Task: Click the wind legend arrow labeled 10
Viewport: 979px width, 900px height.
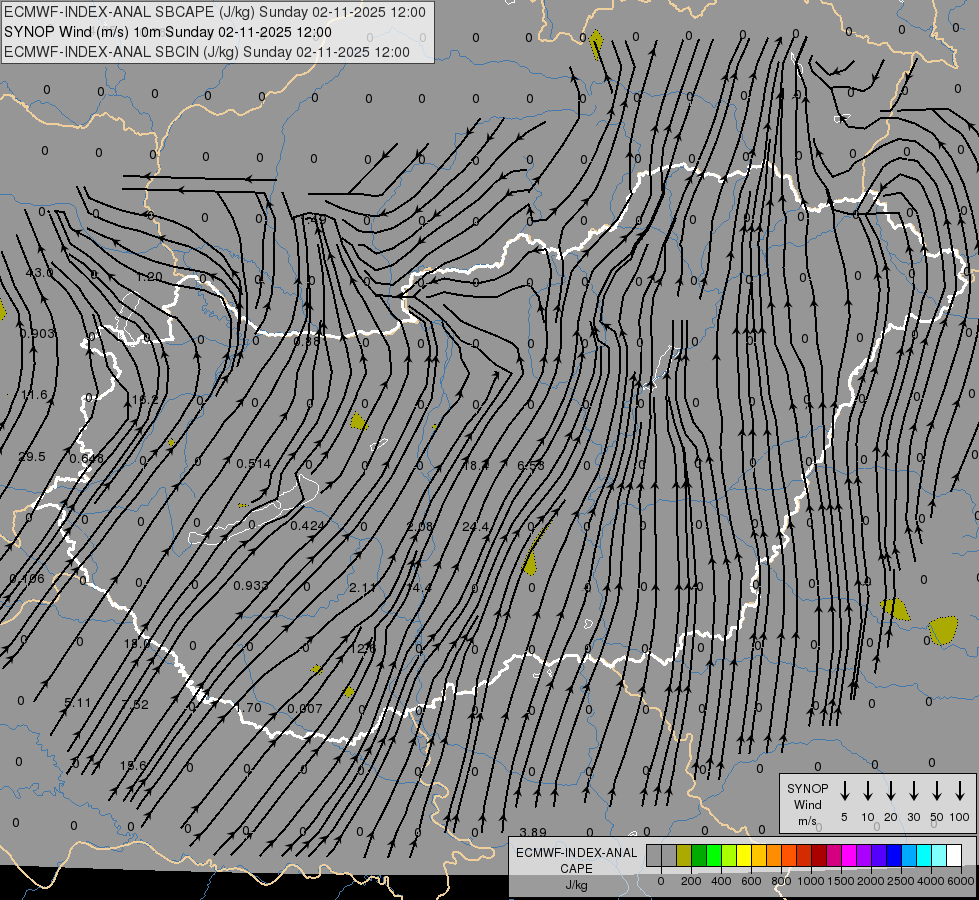Action: 867,790
